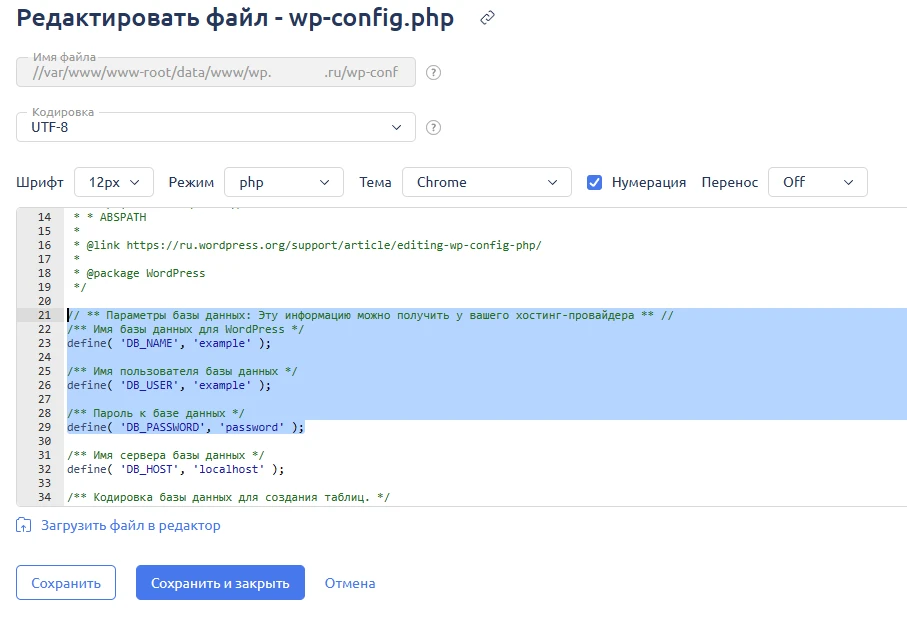
Task: Click Загрузить файл в редактор link
Action: [x=130, y=525]
